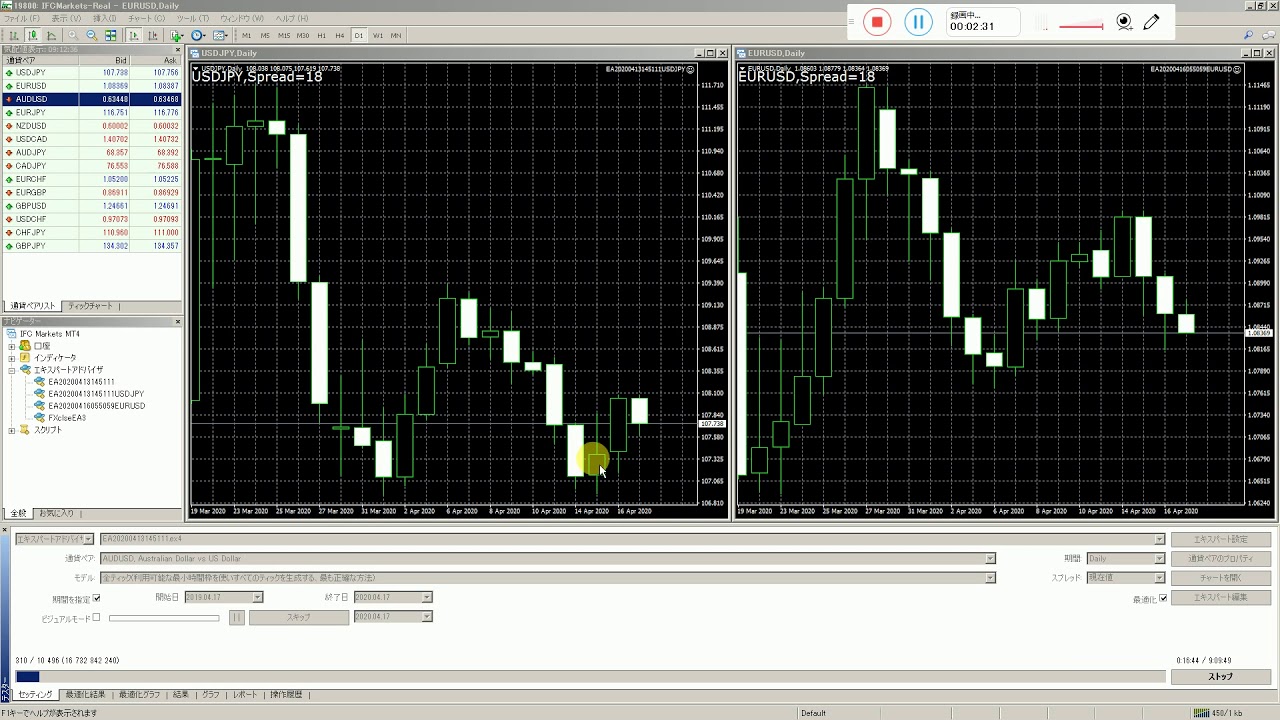Toggle the 期間を指定 checkbox
This screenshot has height=720, width=1280.
point(96,599)
